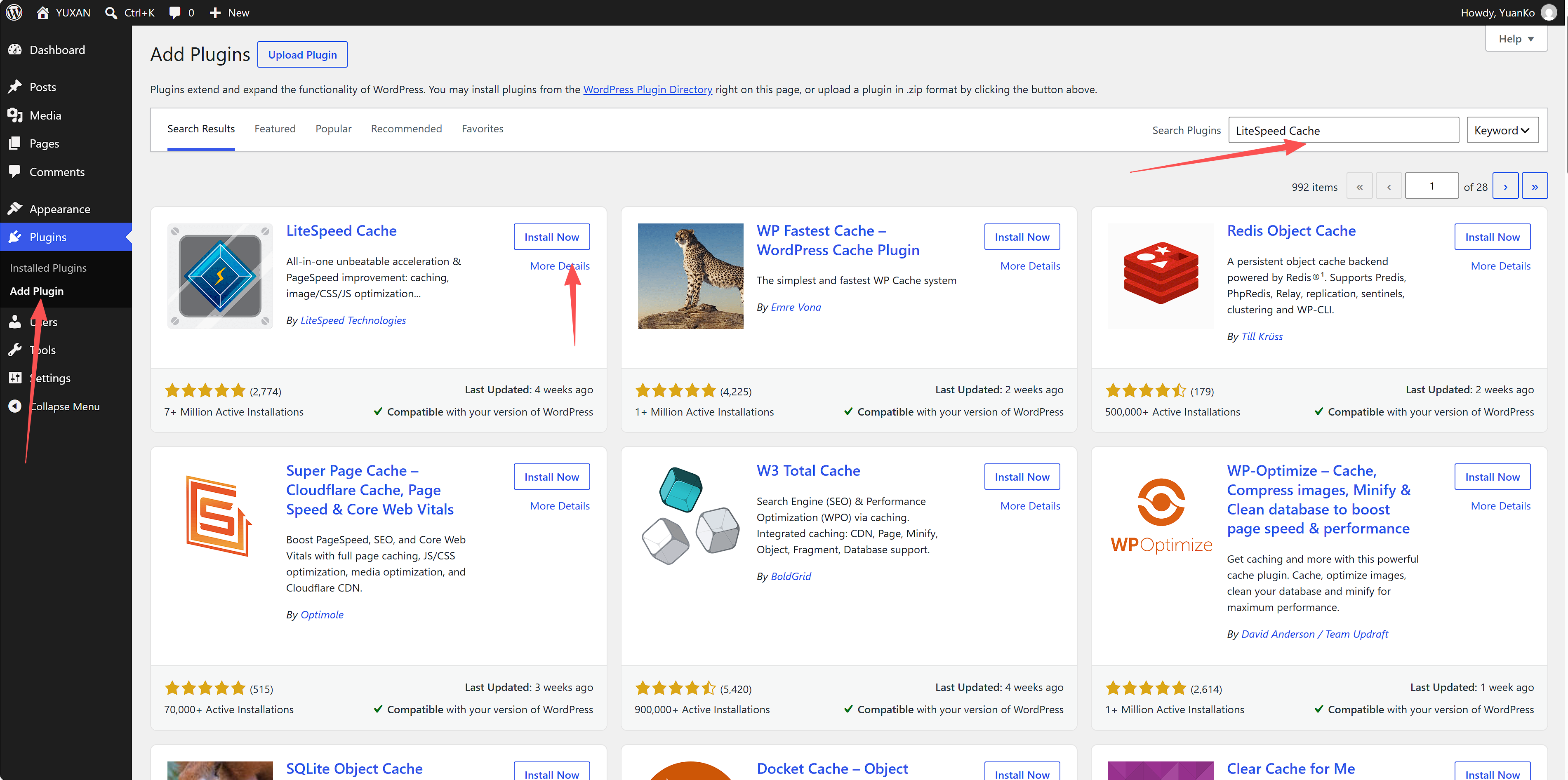1568x780 pixels.
Task: Open the Appearance paintbrush icon
Action: click(x=15, y=209)
